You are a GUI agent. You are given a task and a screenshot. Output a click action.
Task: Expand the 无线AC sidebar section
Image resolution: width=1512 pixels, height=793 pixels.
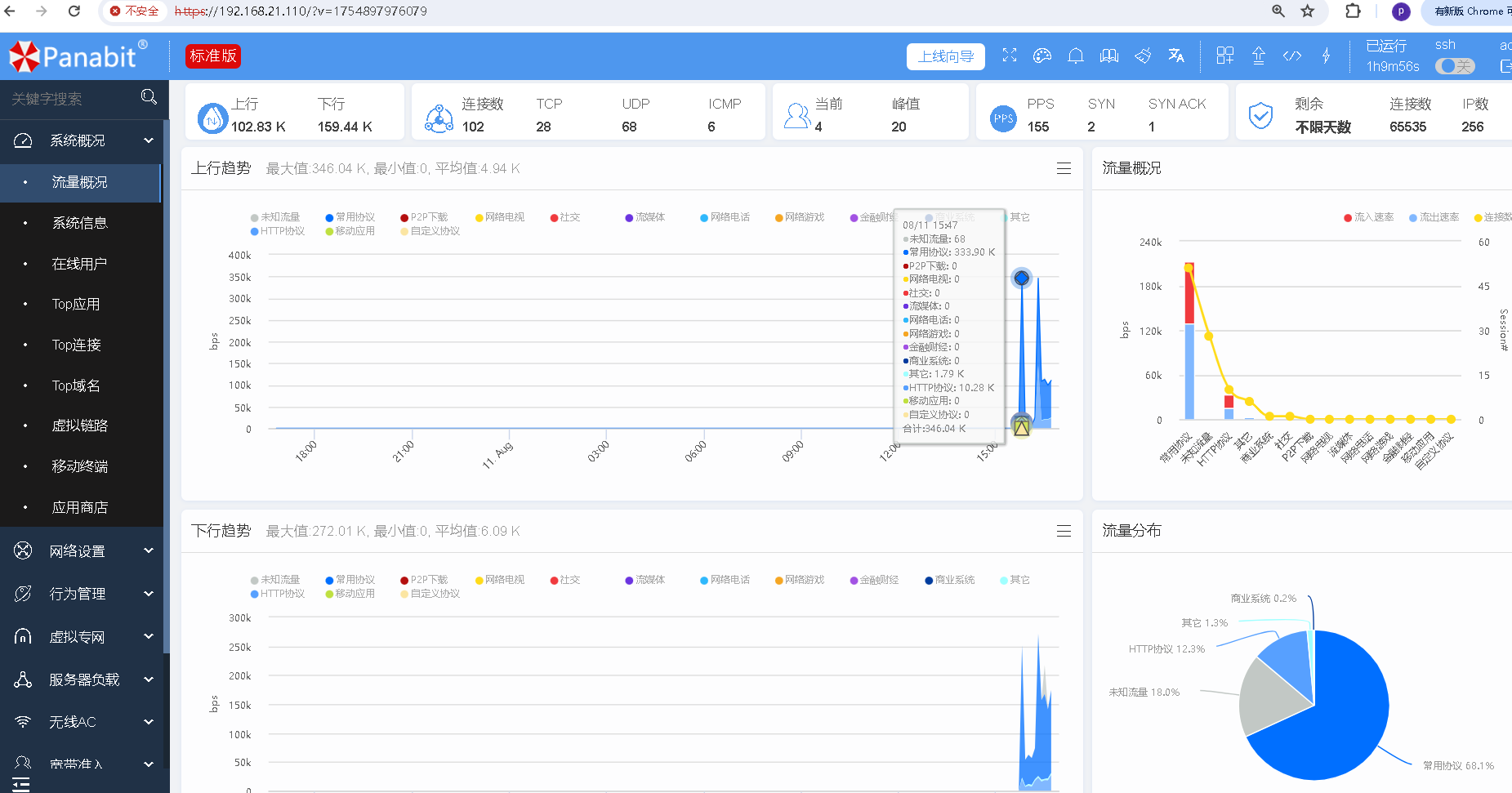(x=82, y=722)
